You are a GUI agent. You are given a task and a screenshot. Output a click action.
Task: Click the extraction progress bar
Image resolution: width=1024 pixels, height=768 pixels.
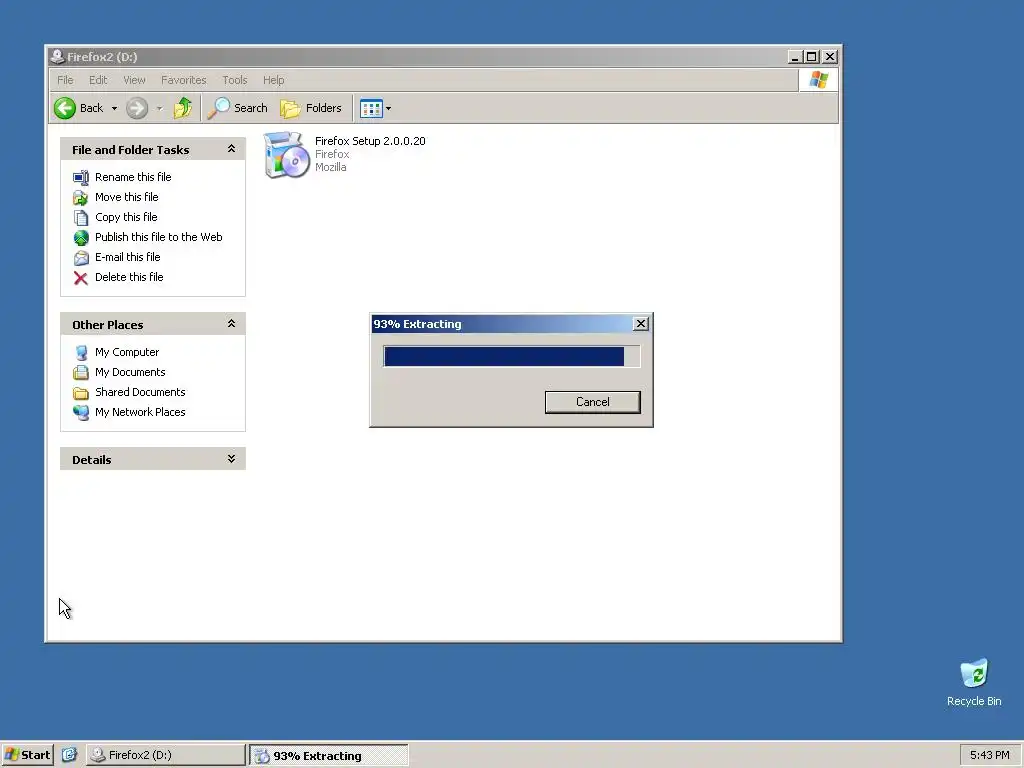(x=511, y=357)
